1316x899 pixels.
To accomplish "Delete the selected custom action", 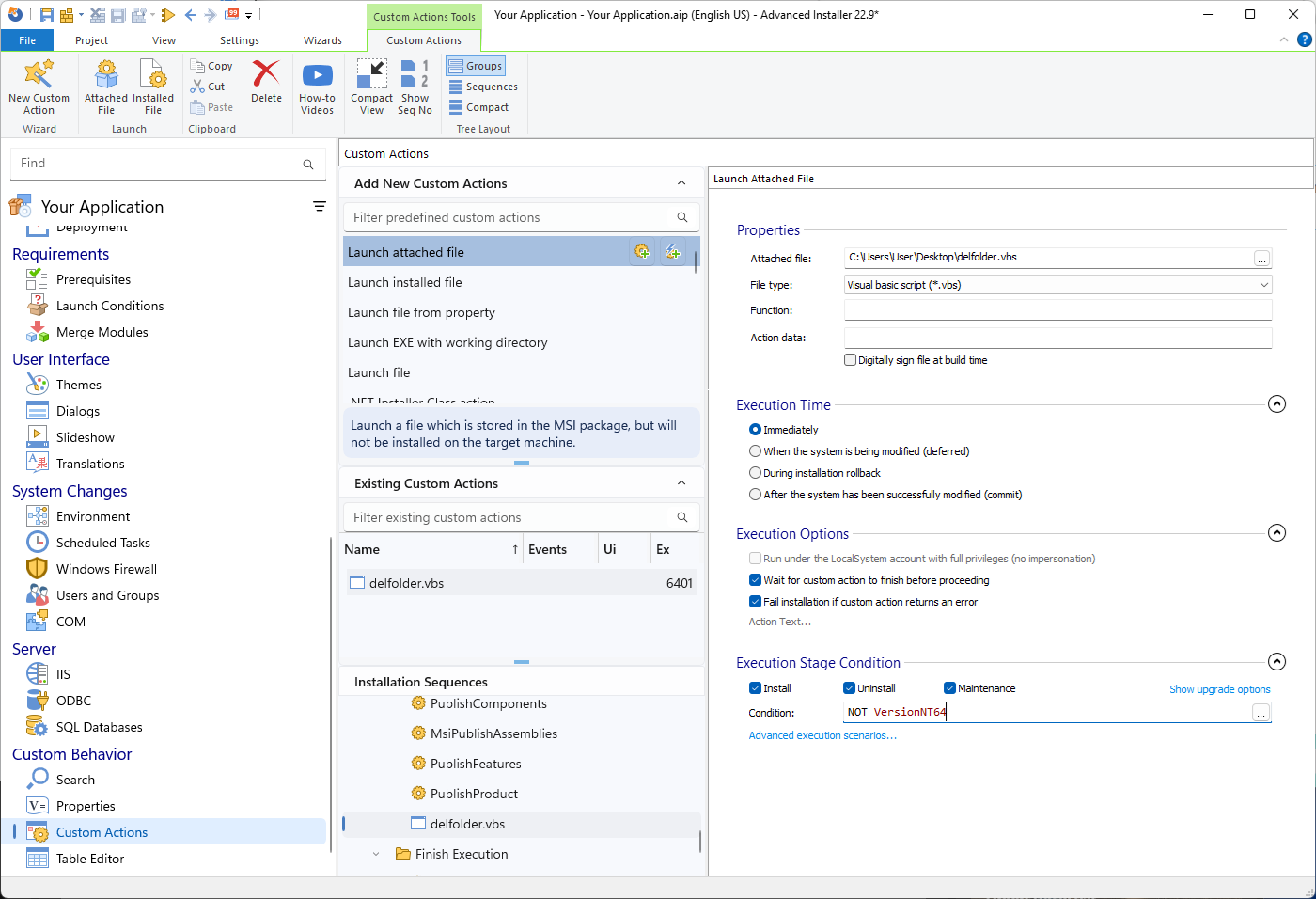I will 266,80.
